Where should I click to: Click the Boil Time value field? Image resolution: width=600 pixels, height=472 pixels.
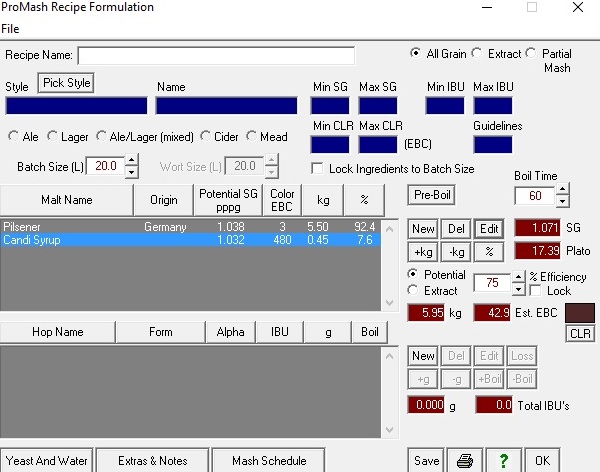click(x=535, y=196)
